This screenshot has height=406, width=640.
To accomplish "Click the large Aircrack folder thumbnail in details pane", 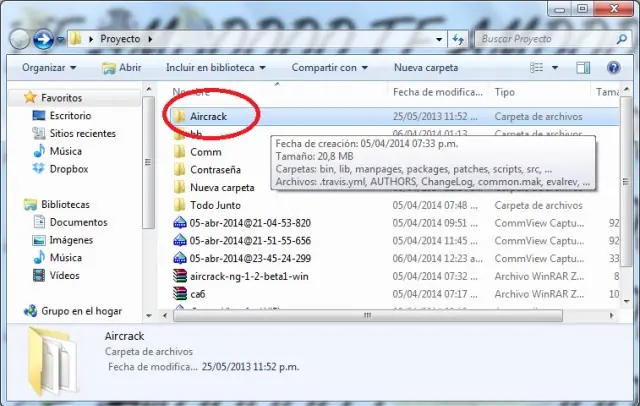I will click(x=53, y=362).
